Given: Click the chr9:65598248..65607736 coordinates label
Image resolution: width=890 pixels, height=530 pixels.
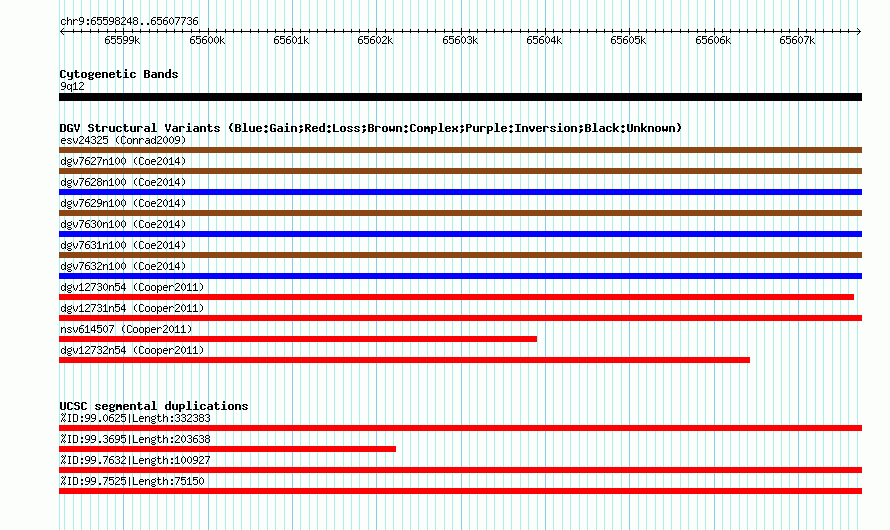Looking at the screenshot, I should [x=129, y=22].
